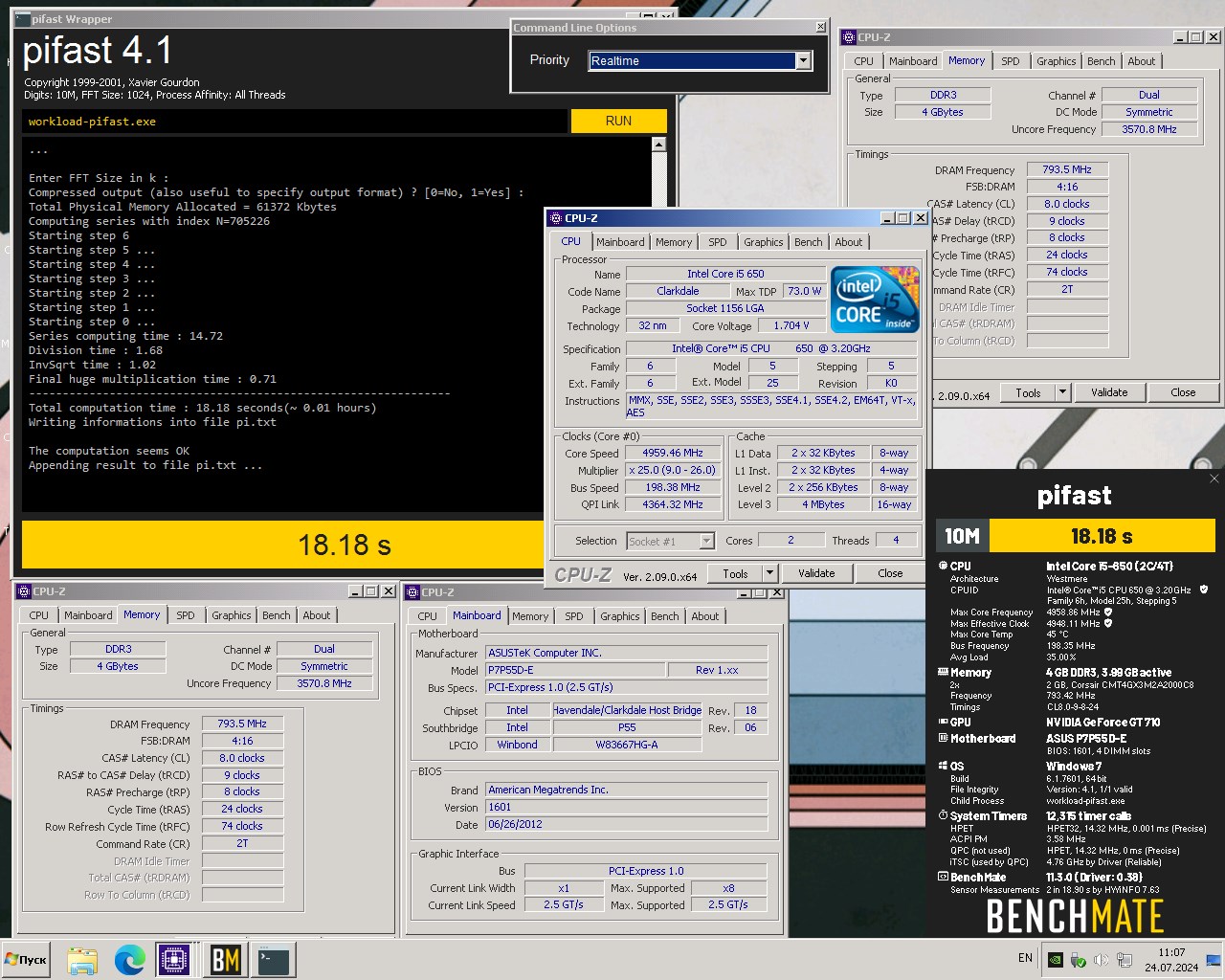
Task: Click the Core Speed value 4959.46 MHz
Action: [x=673, y=454]
